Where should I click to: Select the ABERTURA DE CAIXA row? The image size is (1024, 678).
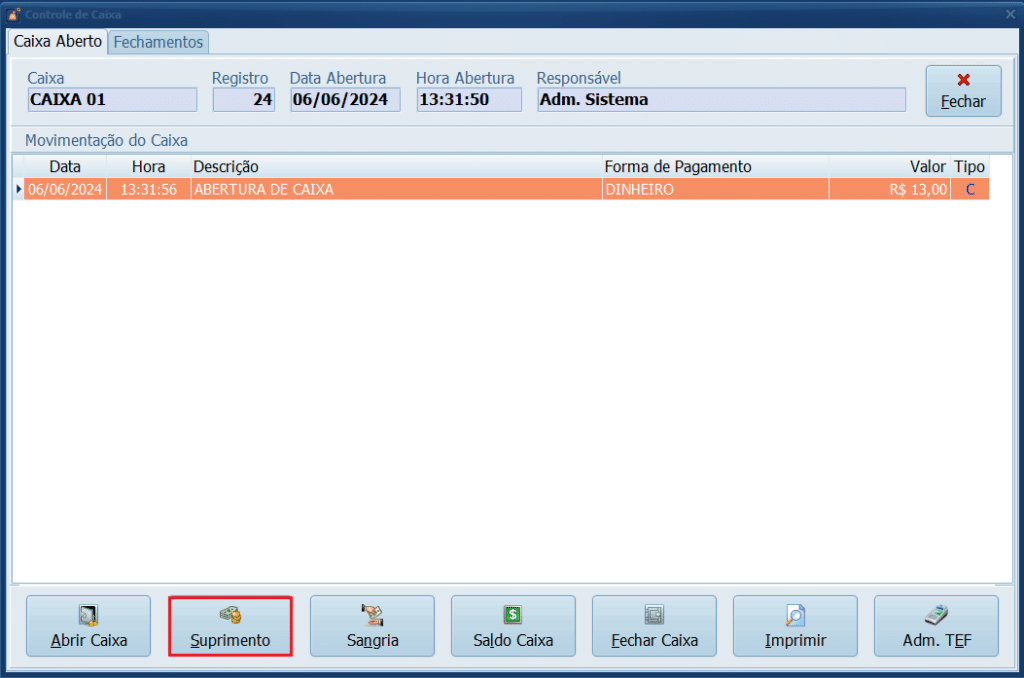pos(400,189)
